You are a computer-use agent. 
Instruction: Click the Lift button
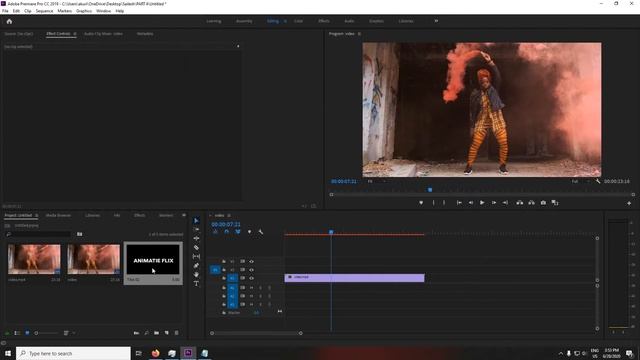[x=520, y=202]
